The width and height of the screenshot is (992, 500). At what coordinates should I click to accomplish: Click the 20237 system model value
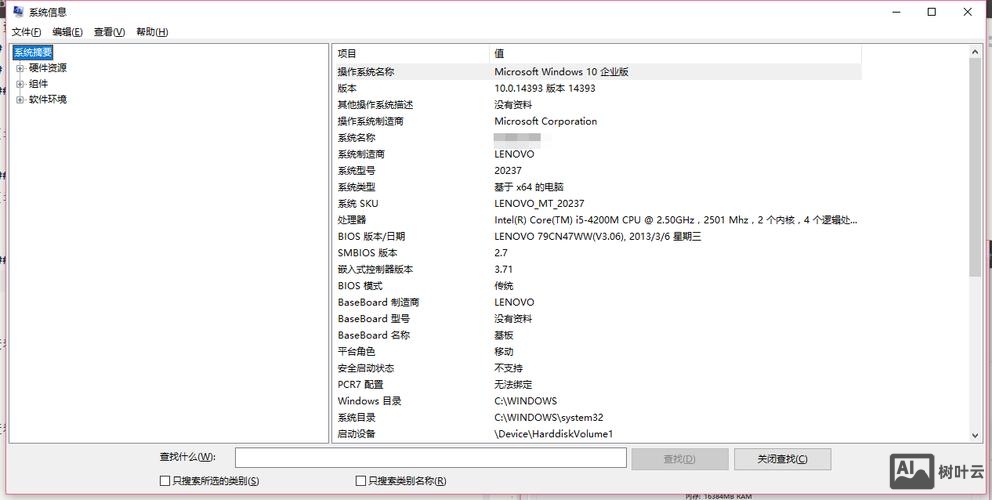pos(508,170)
